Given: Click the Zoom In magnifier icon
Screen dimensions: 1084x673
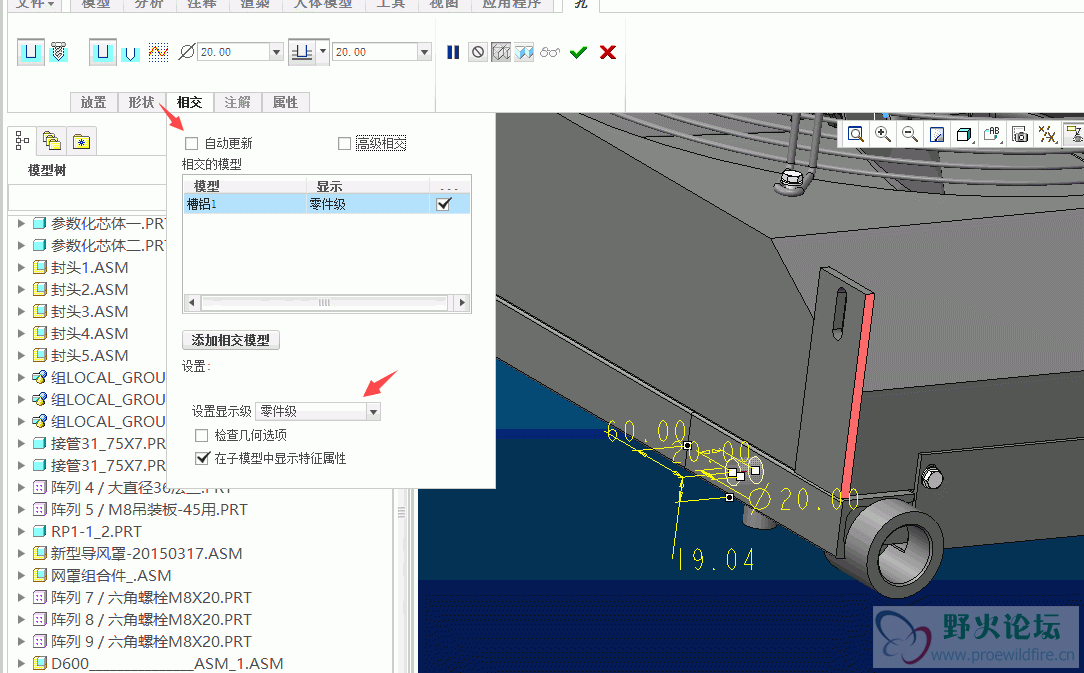Looking at the screenshot, I should 883,134.
